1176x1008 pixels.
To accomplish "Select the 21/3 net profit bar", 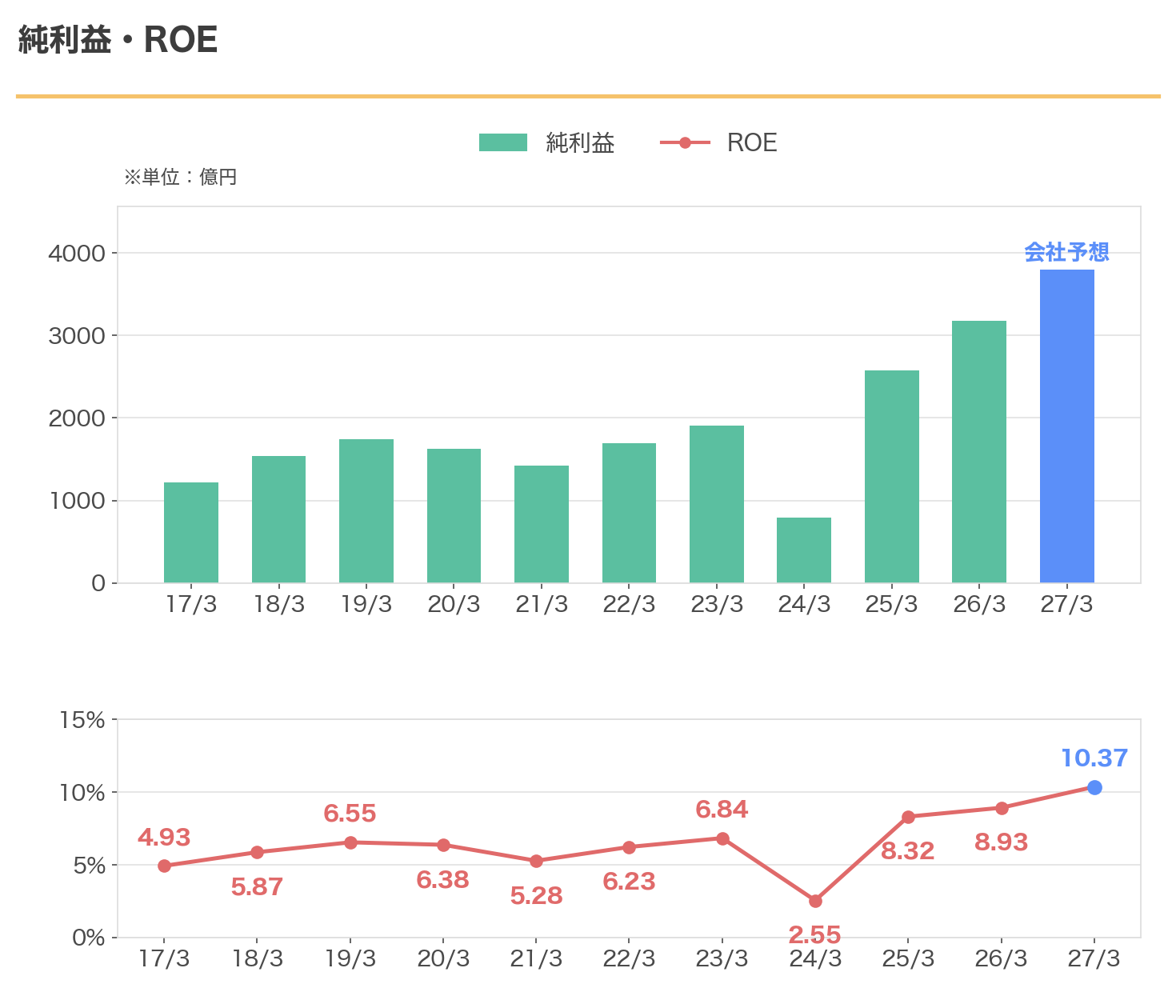I will point(542,524).
